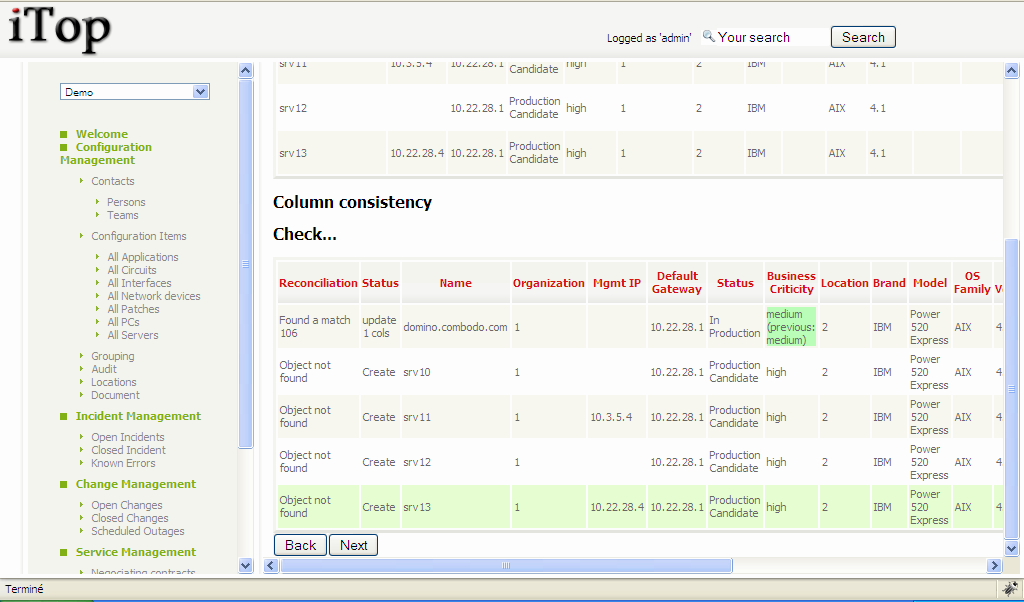Image resolution: width=1024 pixels, height=602 pixels.
Task: Click the 'Column consistency' heading
Action: point(352,202)
